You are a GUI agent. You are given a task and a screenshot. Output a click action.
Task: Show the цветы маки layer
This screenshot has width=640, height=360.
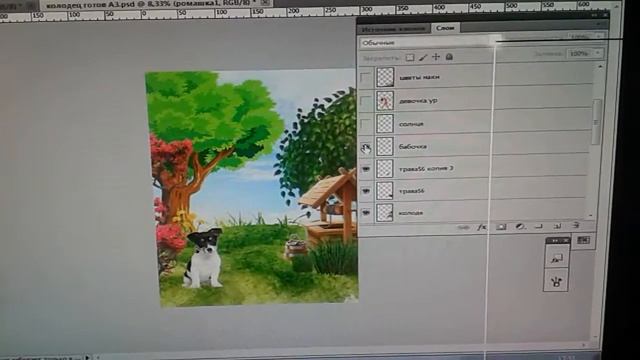[x=366, y=77]
